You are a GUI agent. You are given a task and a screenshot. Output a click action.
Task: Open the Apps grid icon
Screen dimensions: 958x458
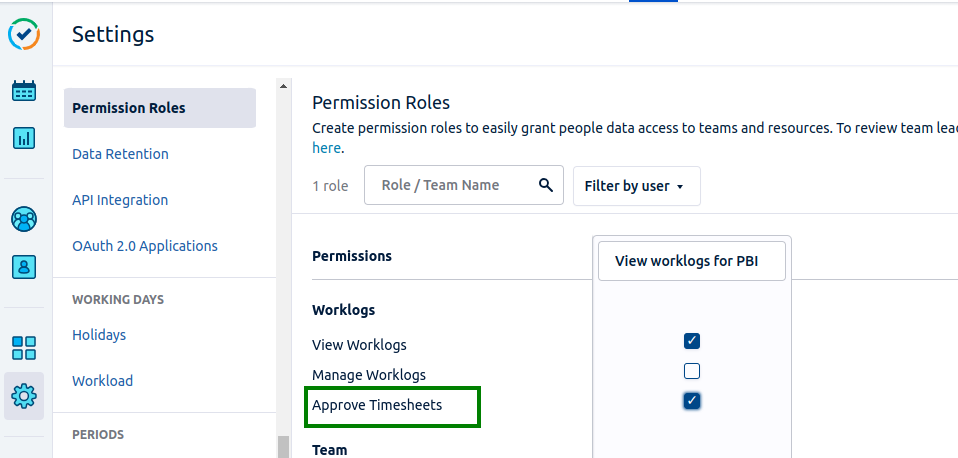point(23,348)
